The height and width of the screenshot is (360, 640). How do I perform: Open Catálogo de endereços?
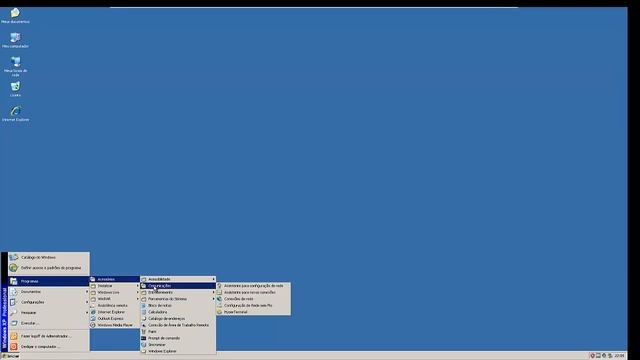[178, 318]
